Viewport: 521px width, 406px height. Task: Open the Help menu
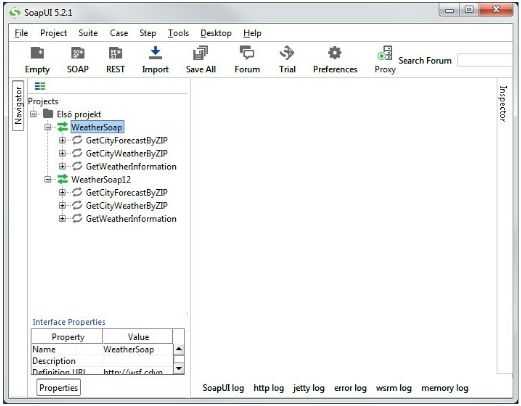[x=252, y=33]
